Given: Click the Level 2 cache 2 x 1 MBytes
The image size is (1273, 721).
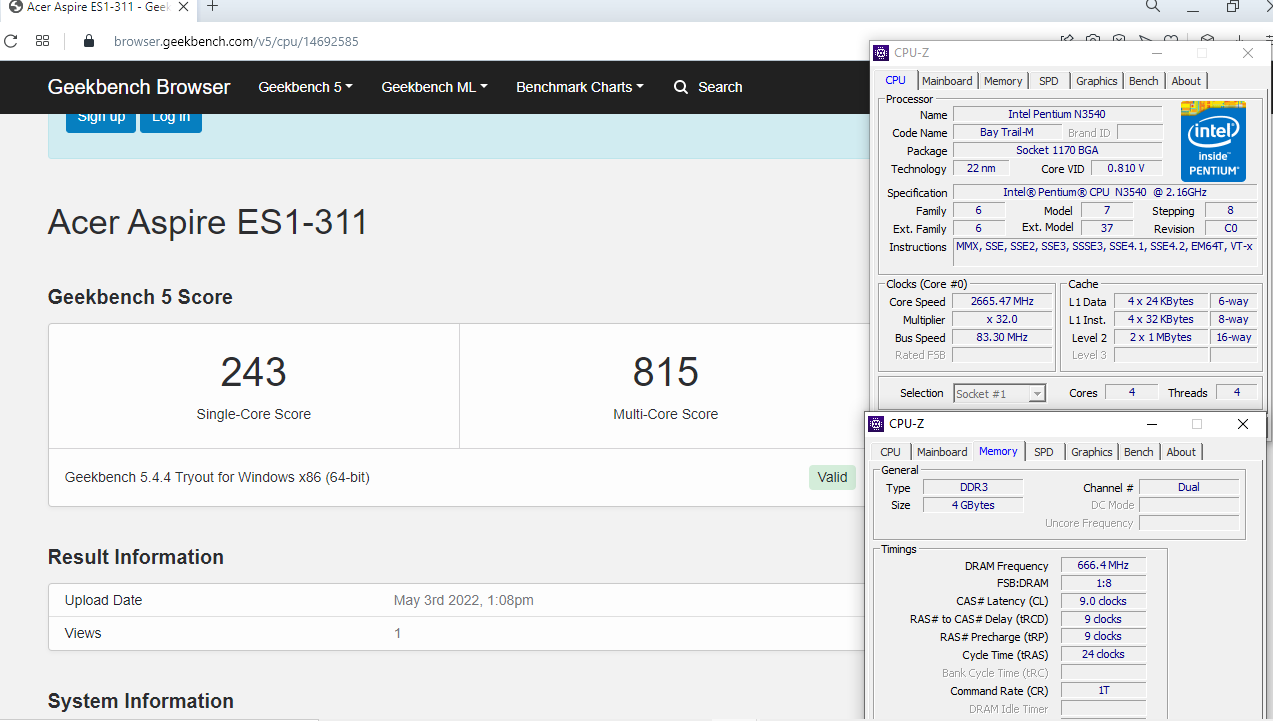Looking at the screenshot, I should (1160, 337).
